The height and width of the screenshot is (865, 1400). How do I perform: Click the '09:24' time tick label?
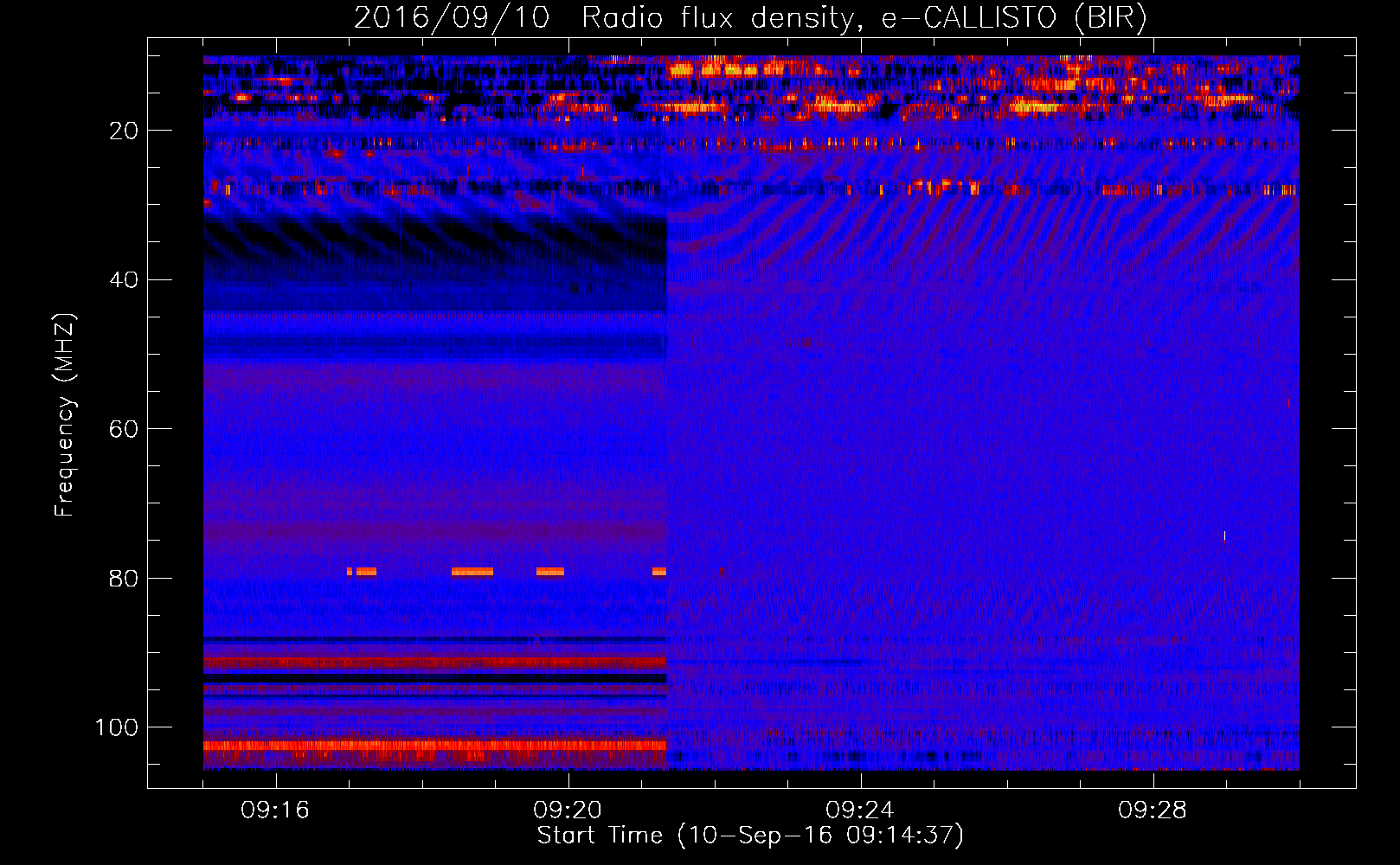[x=860, y=811]
